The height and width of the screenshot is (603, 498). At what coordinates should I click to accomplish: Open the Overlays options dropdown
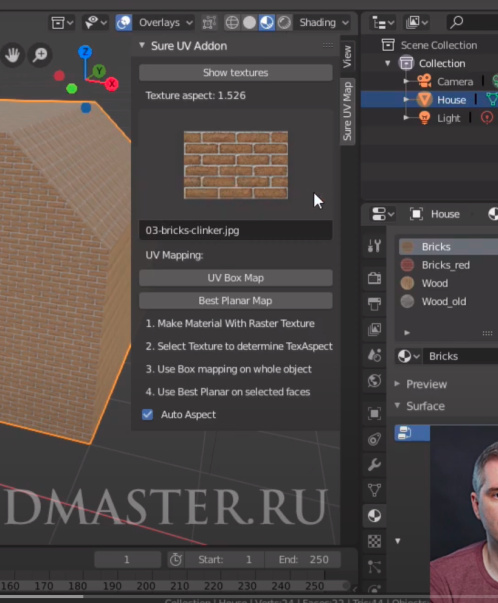165,23
